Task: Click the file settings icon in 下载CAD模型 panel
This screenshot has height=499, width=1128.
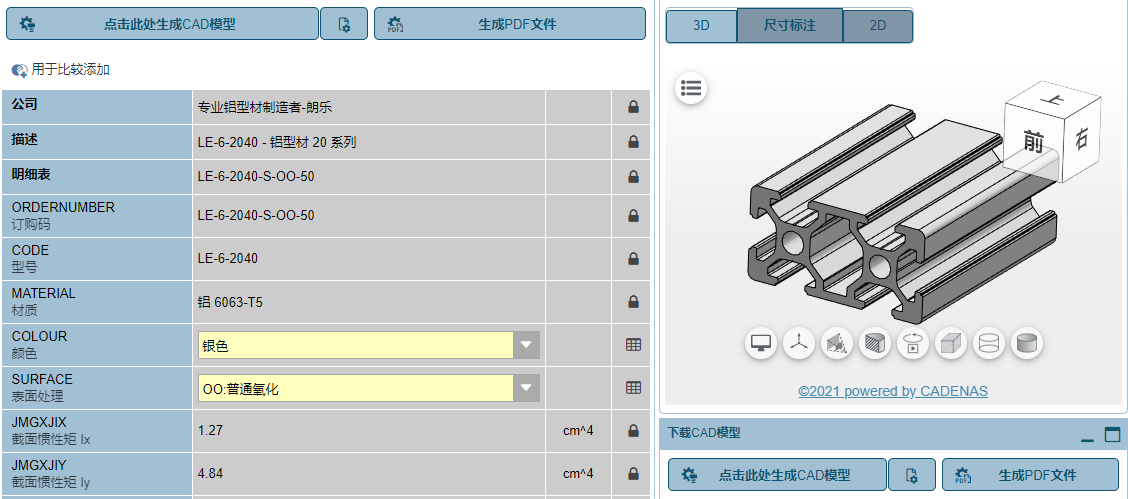Action: point(911,475)
